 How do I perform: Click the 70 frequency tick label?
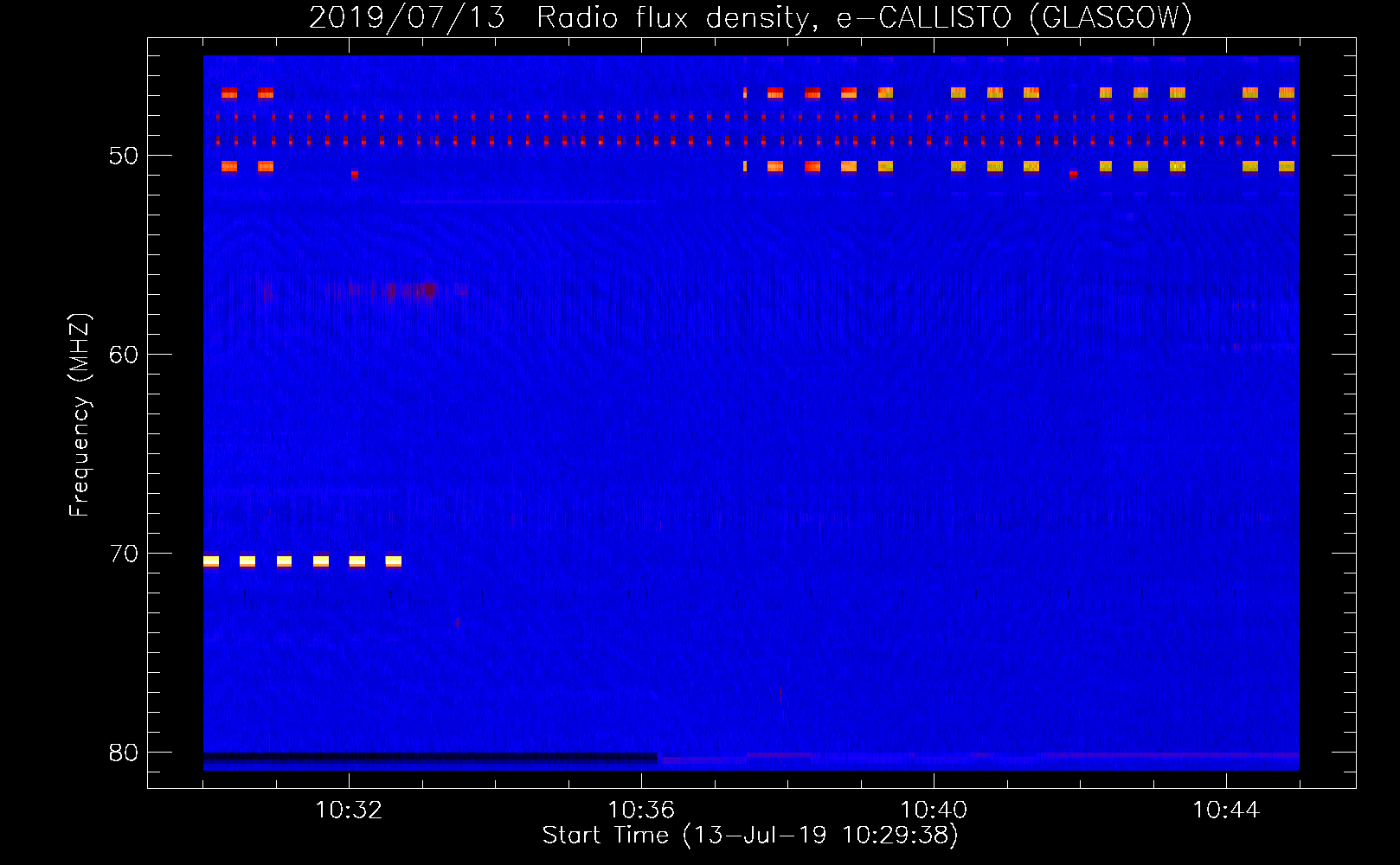pyautogui.click(x=124, y=554)
